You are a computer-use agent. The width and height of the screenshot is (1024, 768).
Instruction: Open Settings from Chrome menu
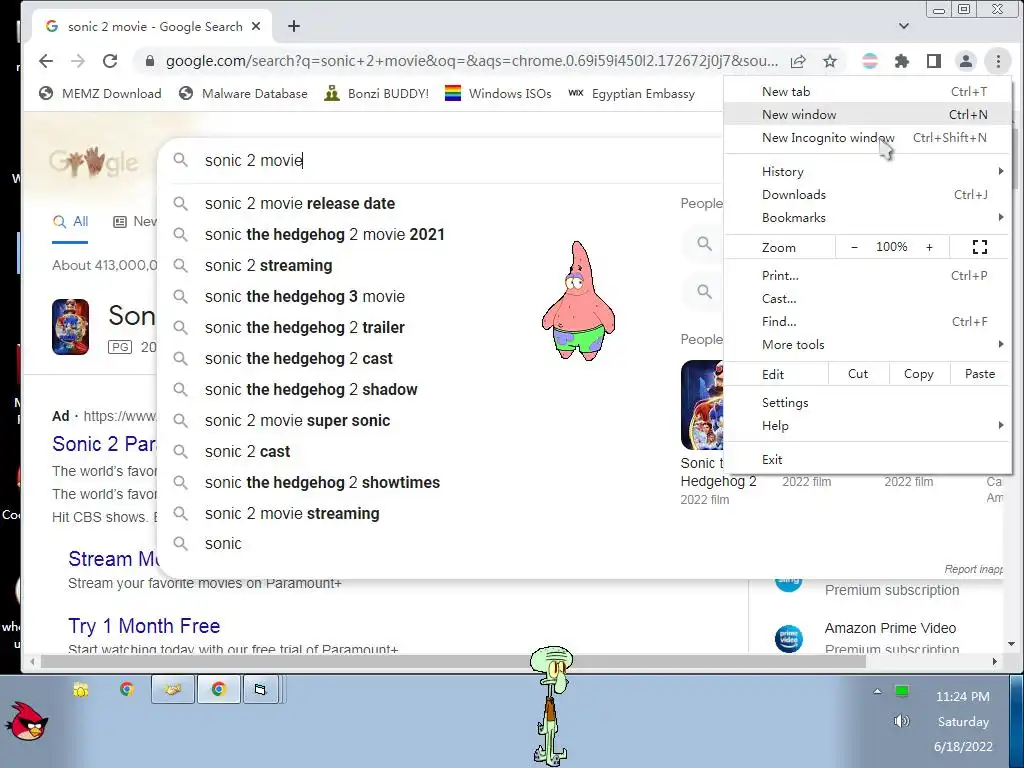tap(867, 403)
